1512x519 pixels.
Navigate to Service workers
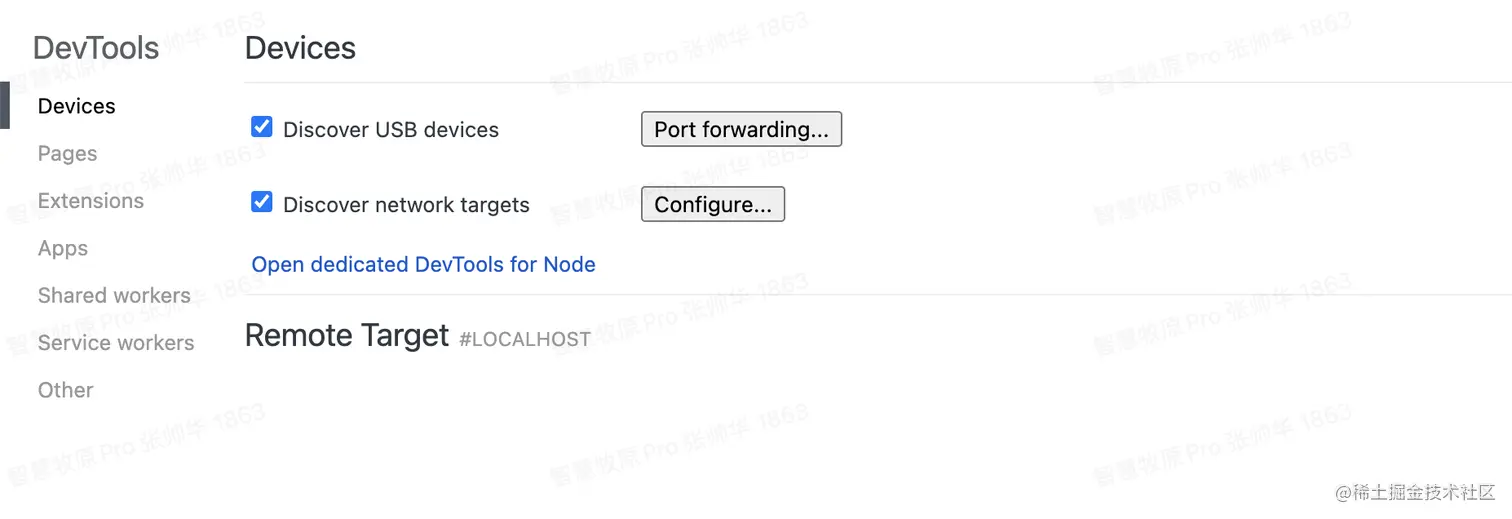tap(116, 343)
